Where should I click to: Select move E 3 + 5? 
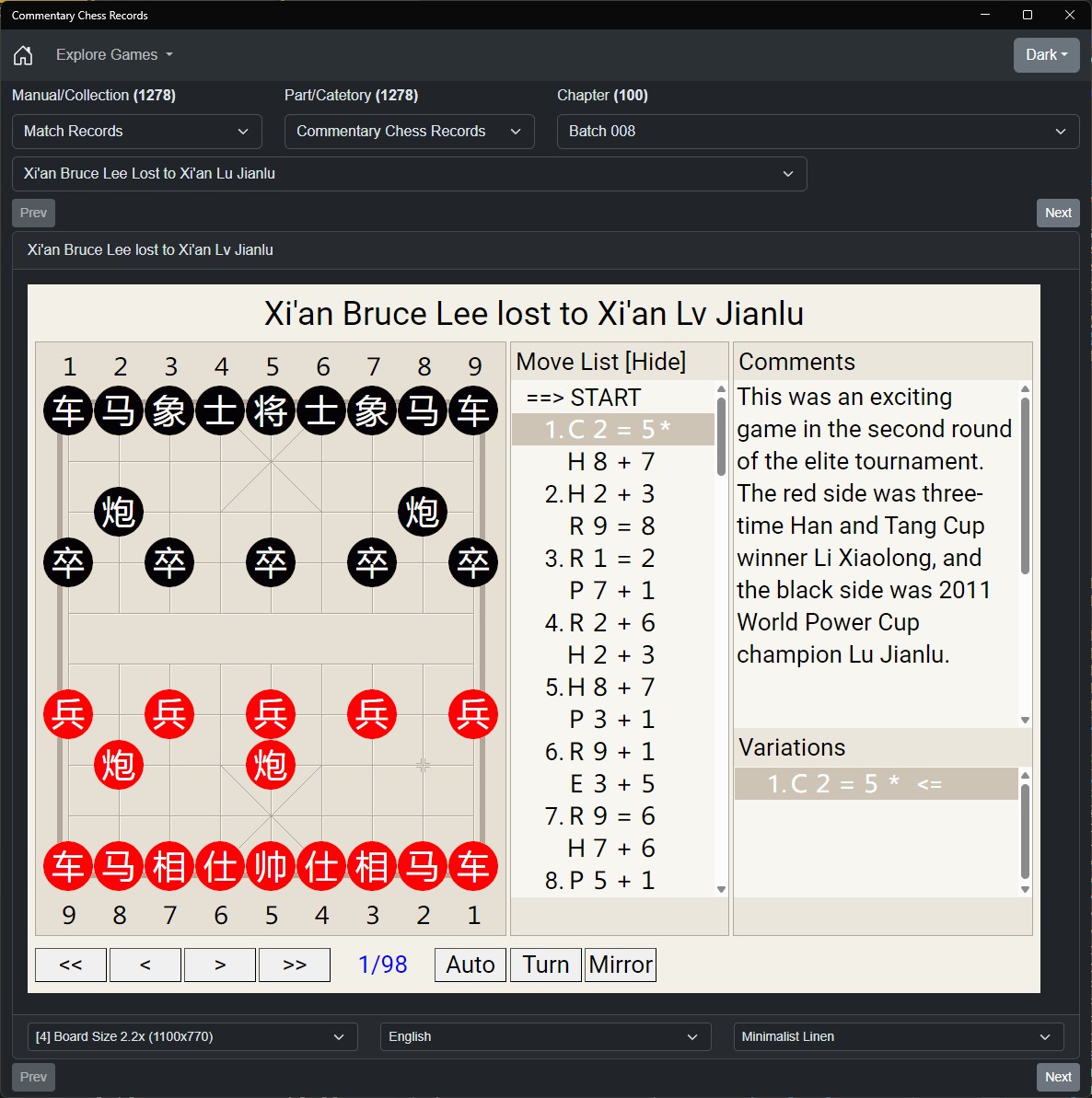point(613,783)
